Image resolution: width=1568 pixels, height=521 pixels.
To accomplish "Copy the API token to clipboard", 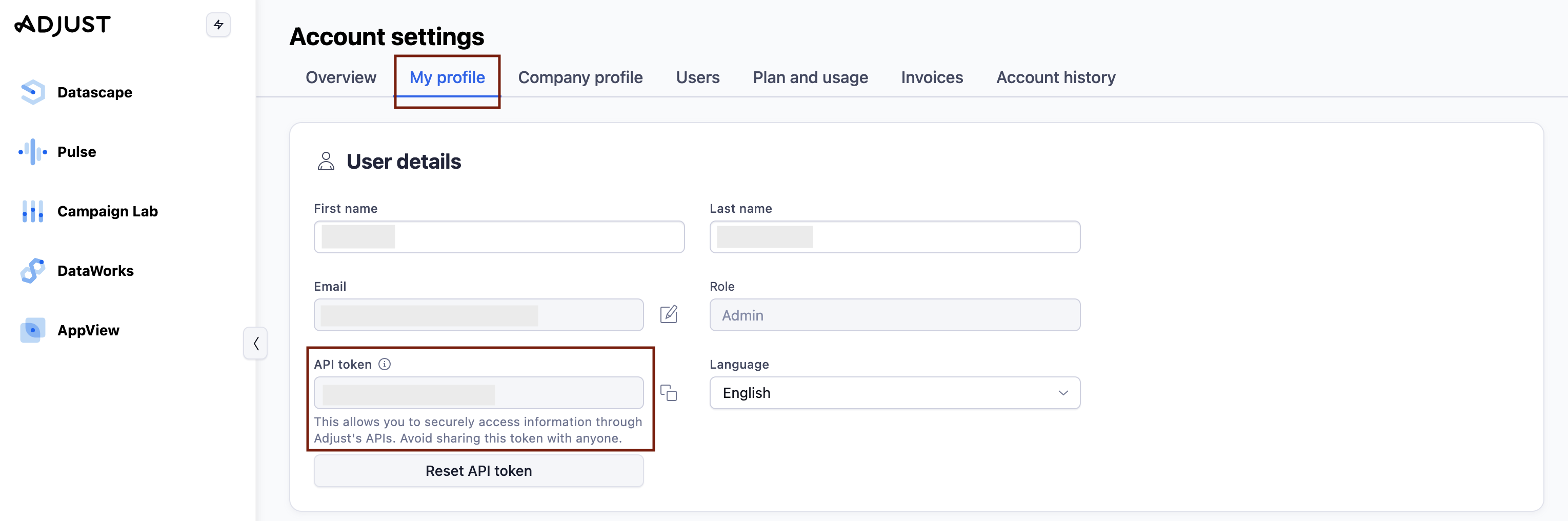I will (668, 393).
